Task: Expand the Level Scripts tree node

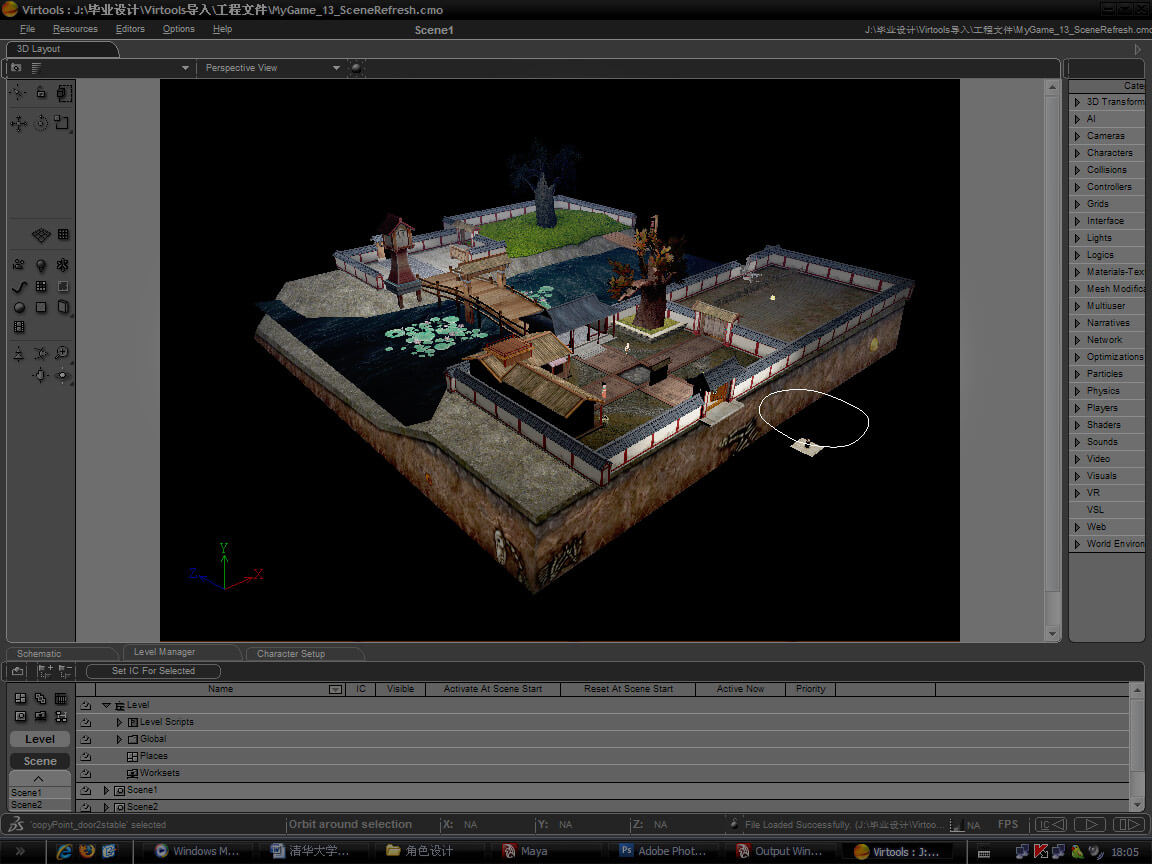Action: [x=119, y=722]
